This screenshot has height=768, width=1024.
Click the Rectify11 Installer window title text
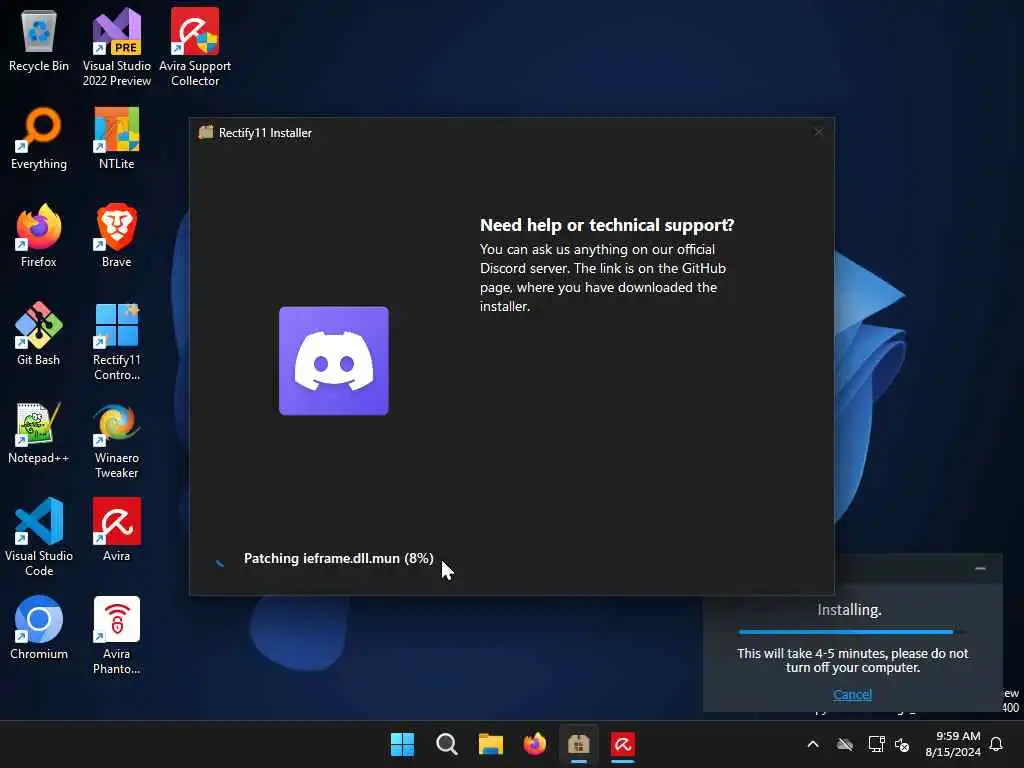(x=265, y=133)
